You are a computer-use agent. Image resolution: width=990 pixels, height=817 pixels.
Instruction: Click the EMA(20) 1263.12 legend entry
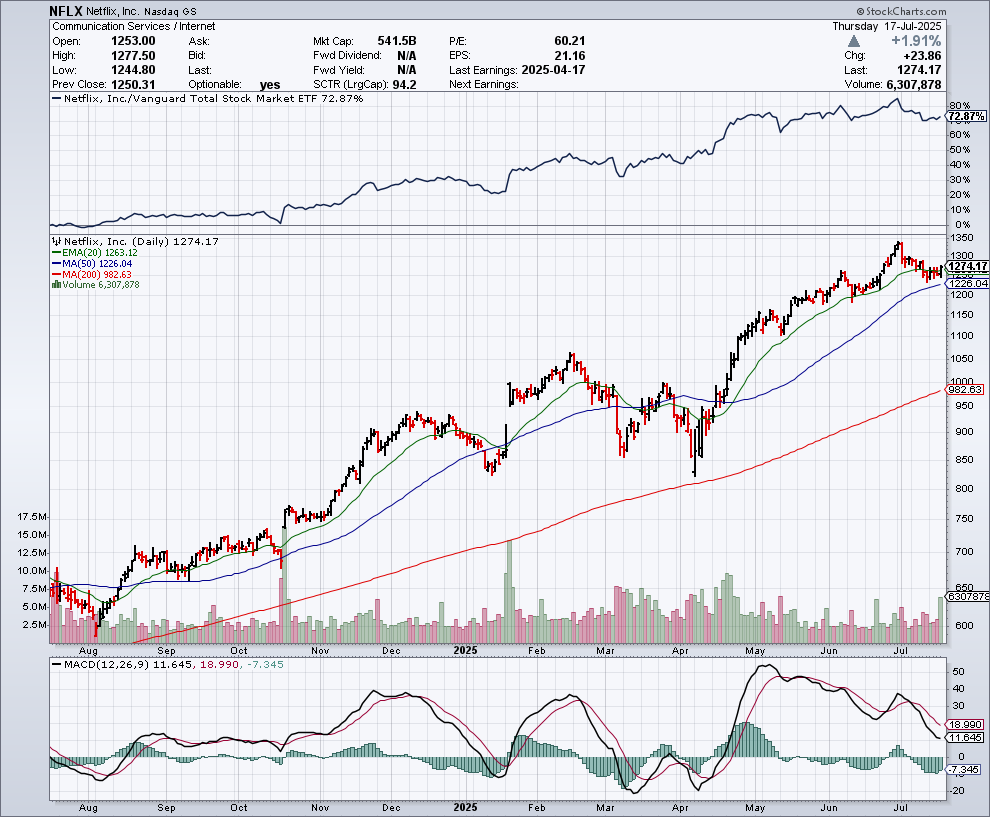click(95, 253)
